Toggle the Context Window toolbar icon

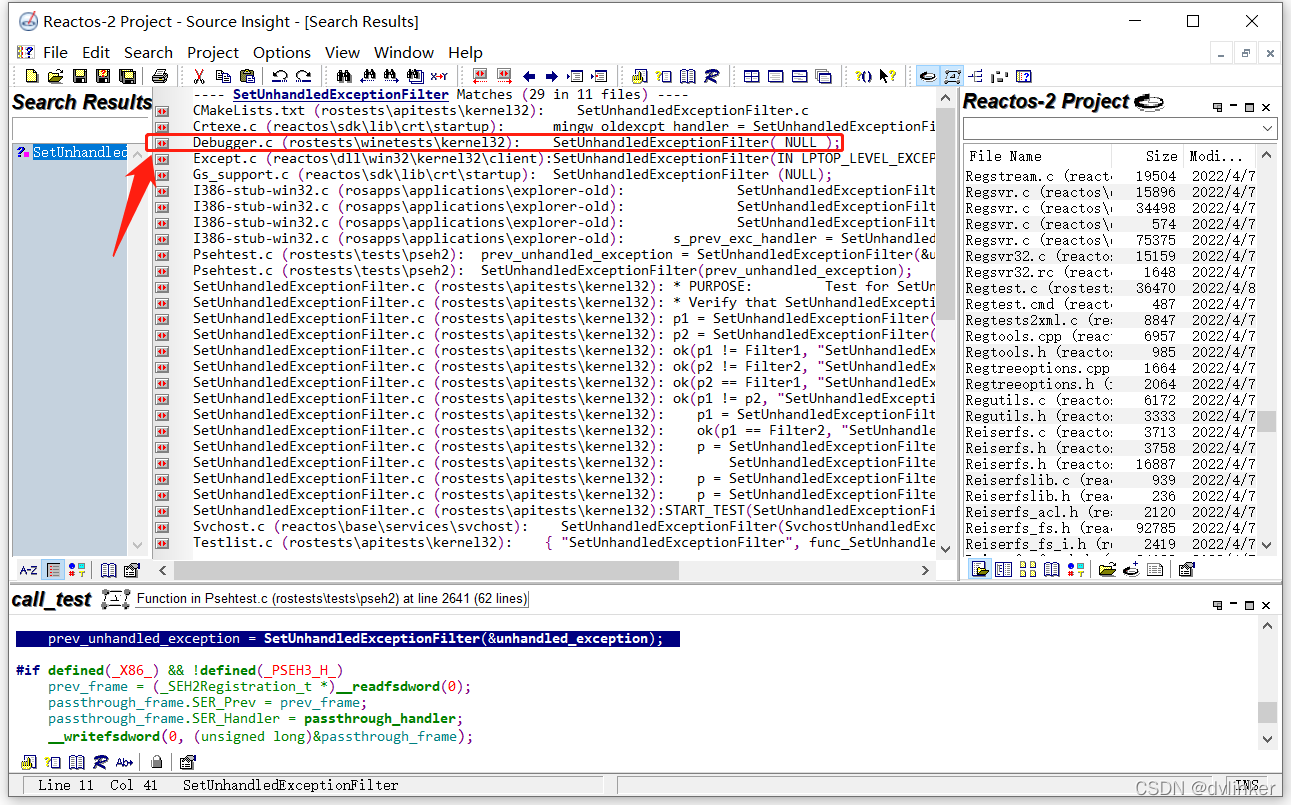pyautogui.click(x=951, y=76)
